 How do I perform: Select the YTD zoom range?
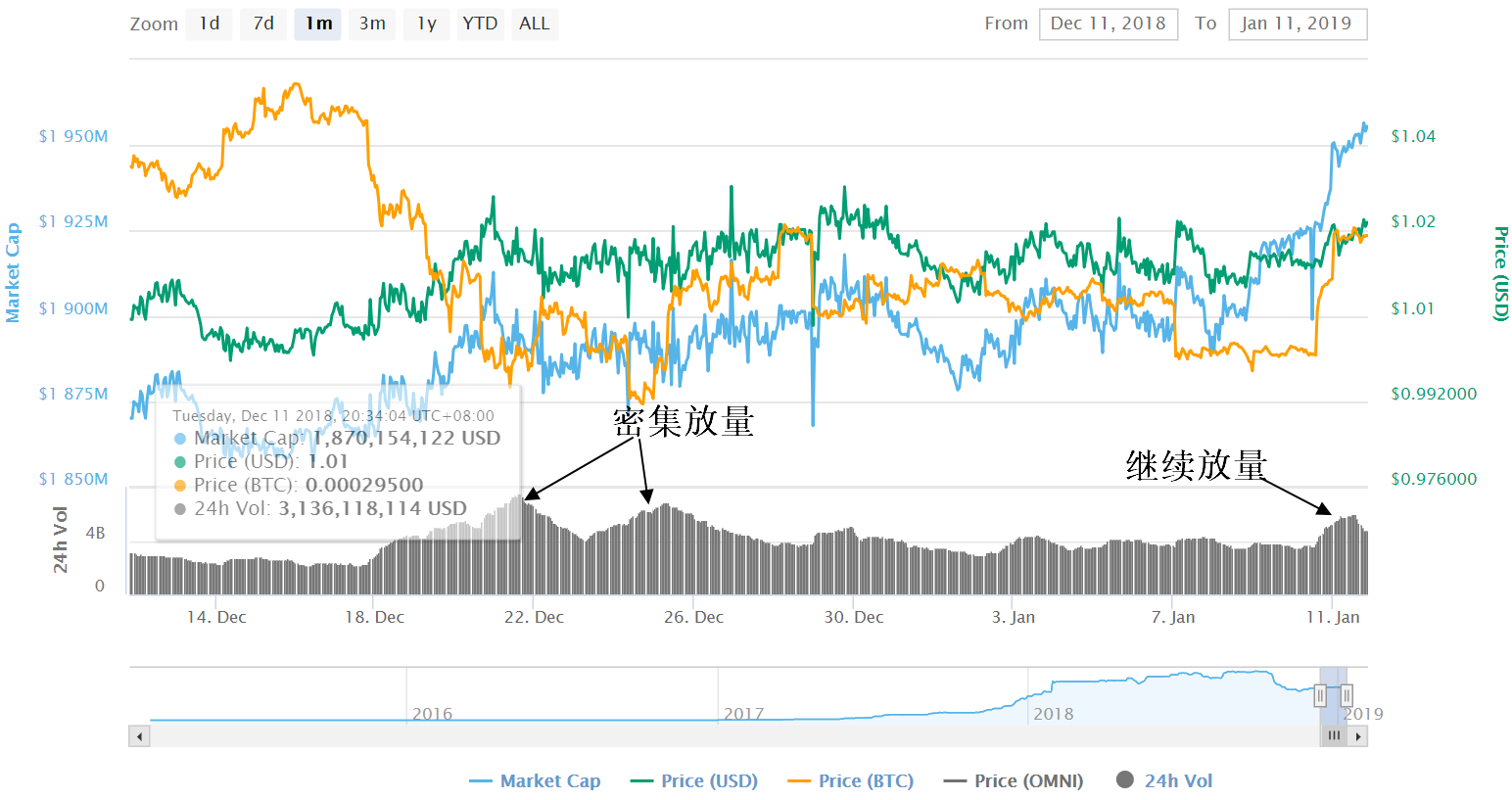tap(480, 24)
